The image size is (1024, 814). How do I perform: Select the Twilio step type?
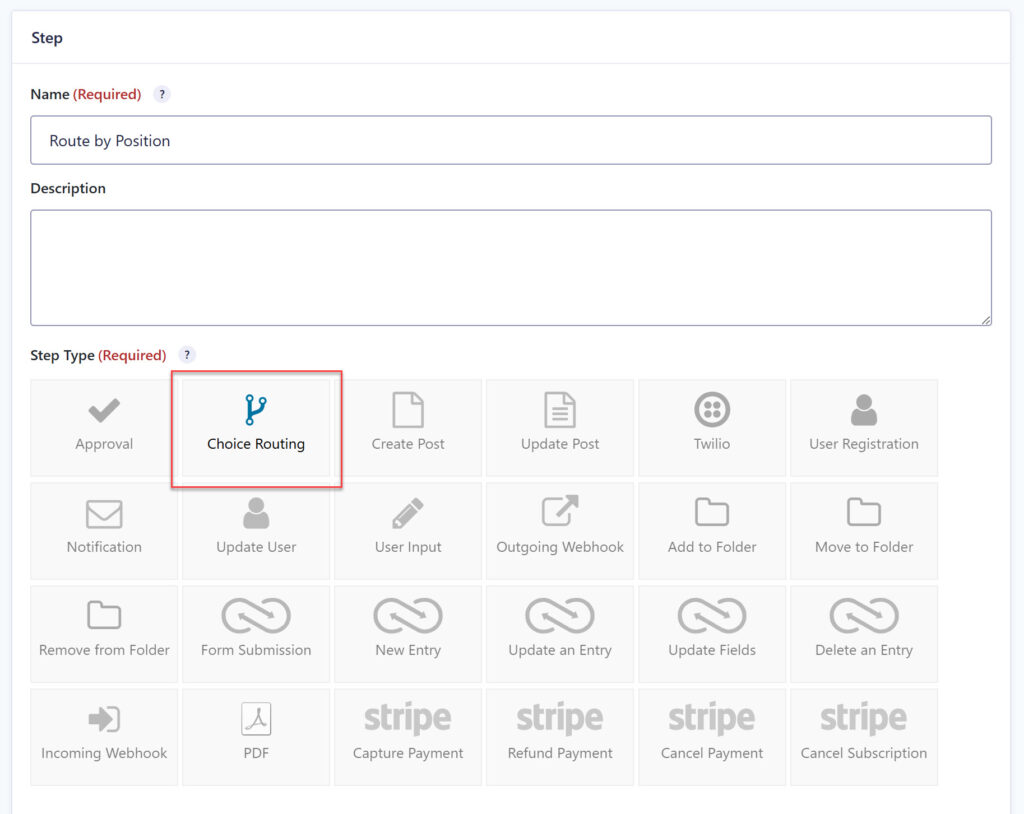click(712, 428)
